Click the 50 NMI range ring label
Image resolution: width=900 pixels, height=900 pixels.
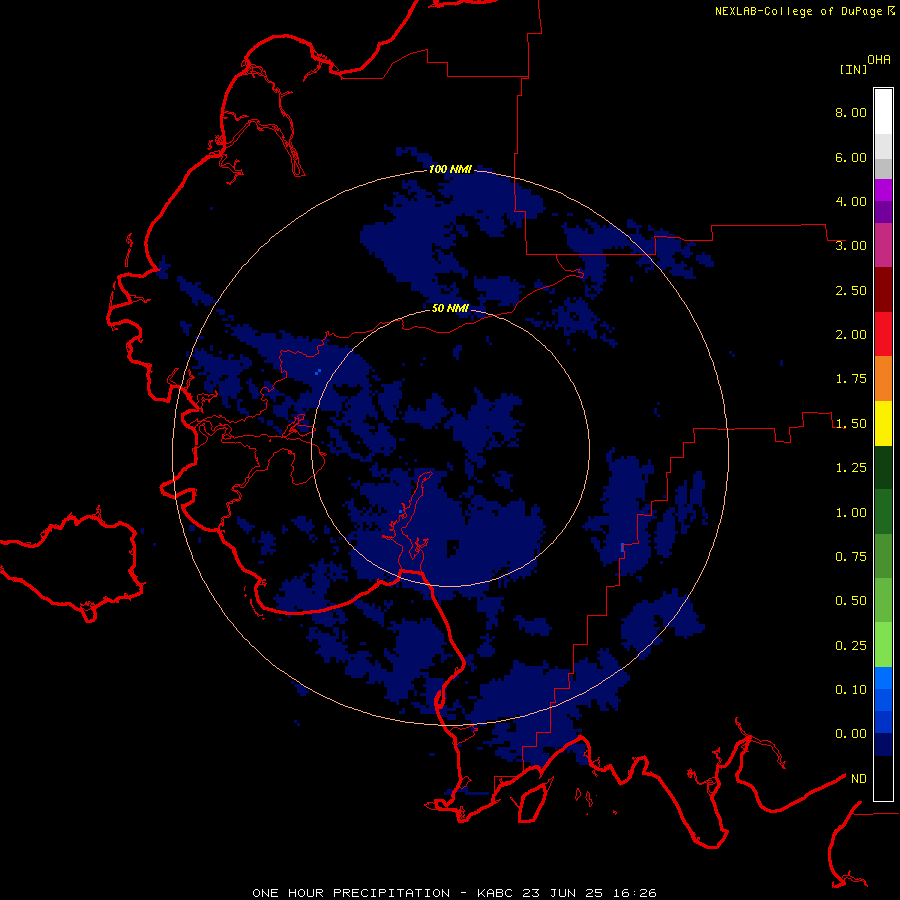[450, 309]
